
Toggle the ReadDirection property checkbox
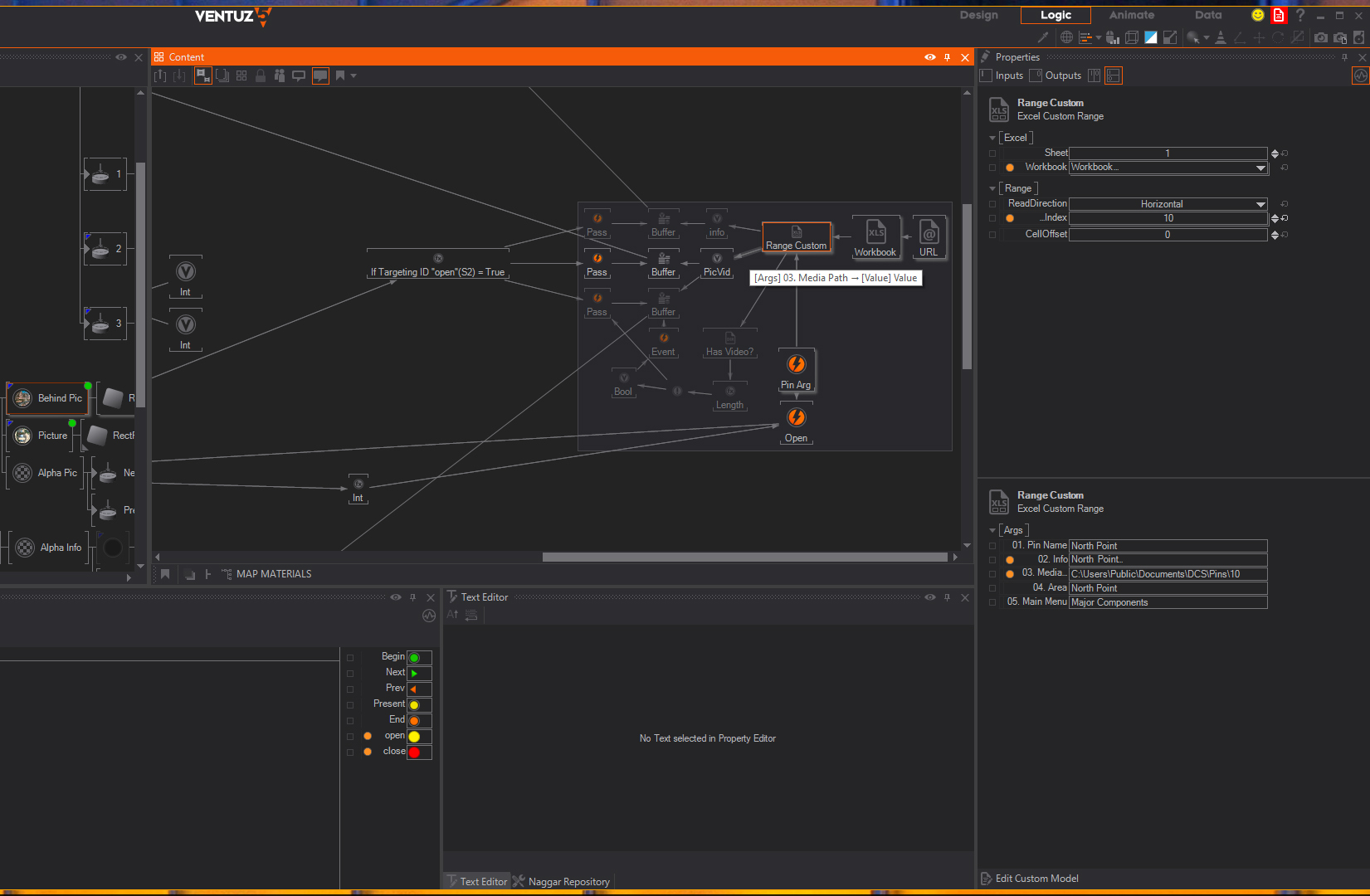pyautogui.click(x=992, y=204)
